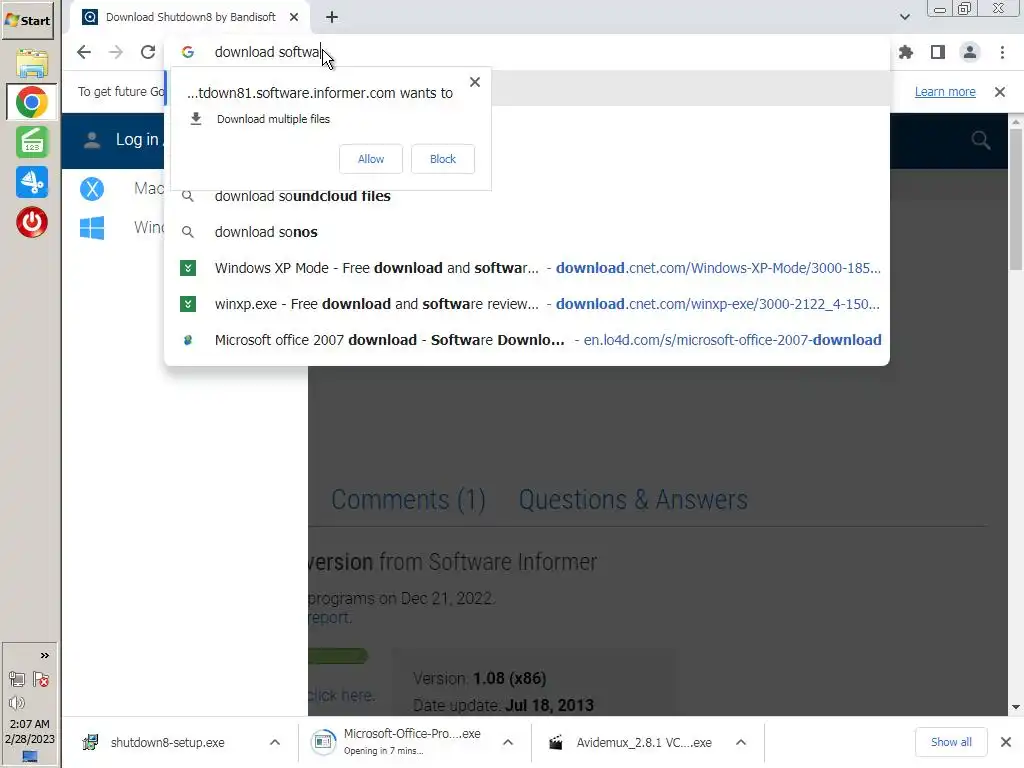The height and width of the screenshot is (768, 1024).
Task: Choose the download soundcloud files suggestion
Action: coord(526,196)
